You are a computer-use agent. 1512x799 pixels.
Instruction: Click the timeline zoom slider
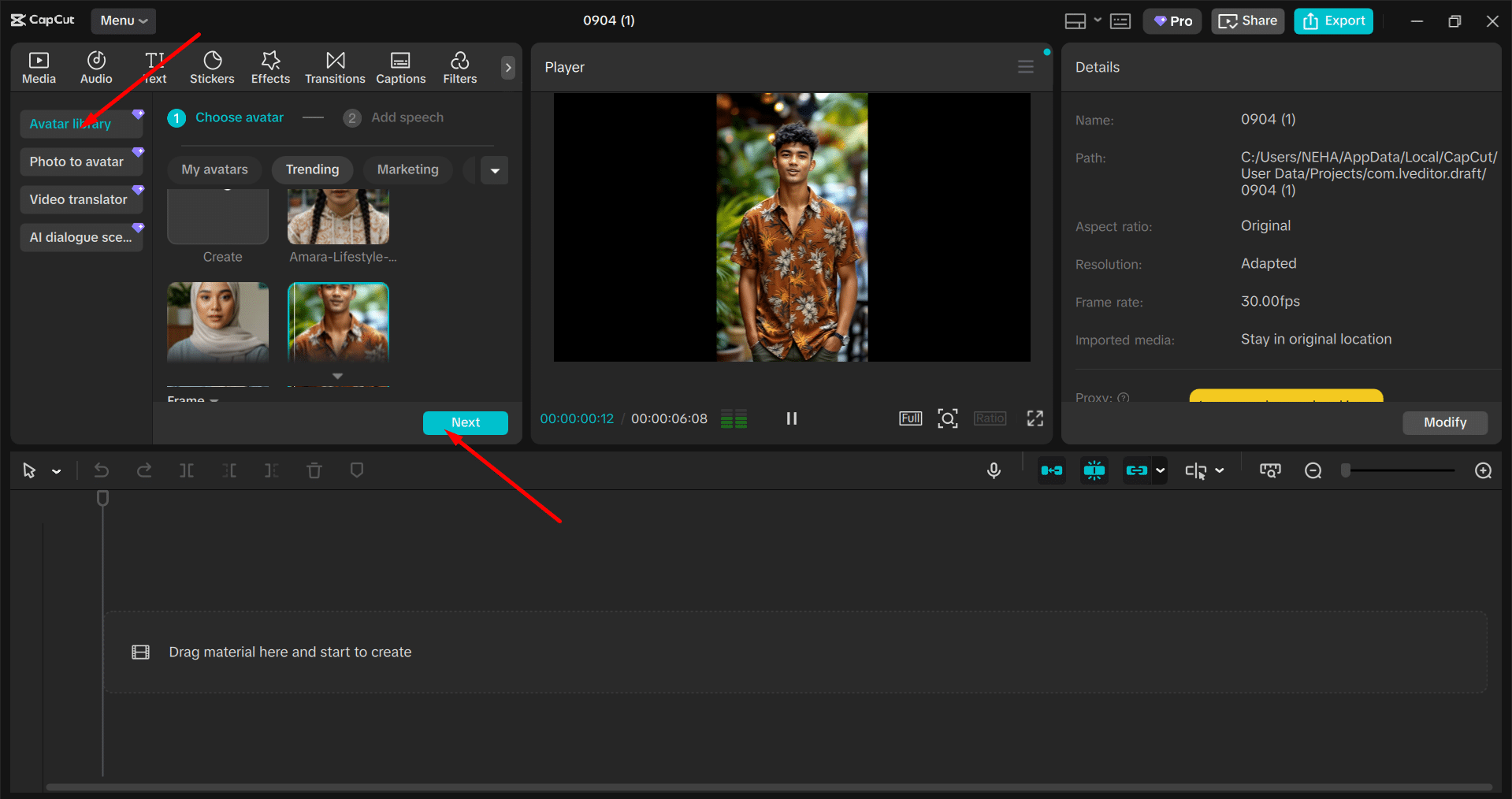tap(1399, 470)
